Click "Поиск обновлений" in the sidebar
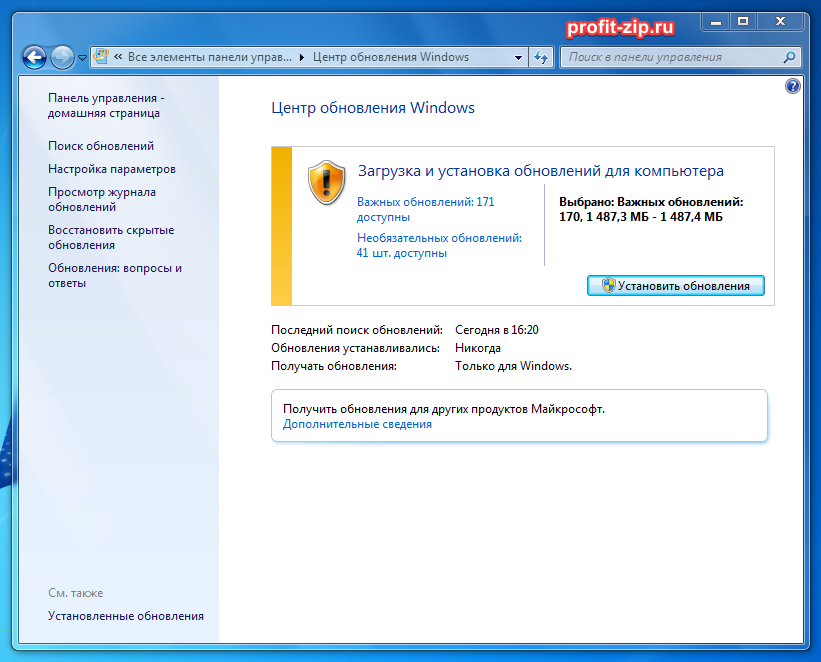Image resolution: width=821 pixels, height=662 pixels. pos(101,146)
